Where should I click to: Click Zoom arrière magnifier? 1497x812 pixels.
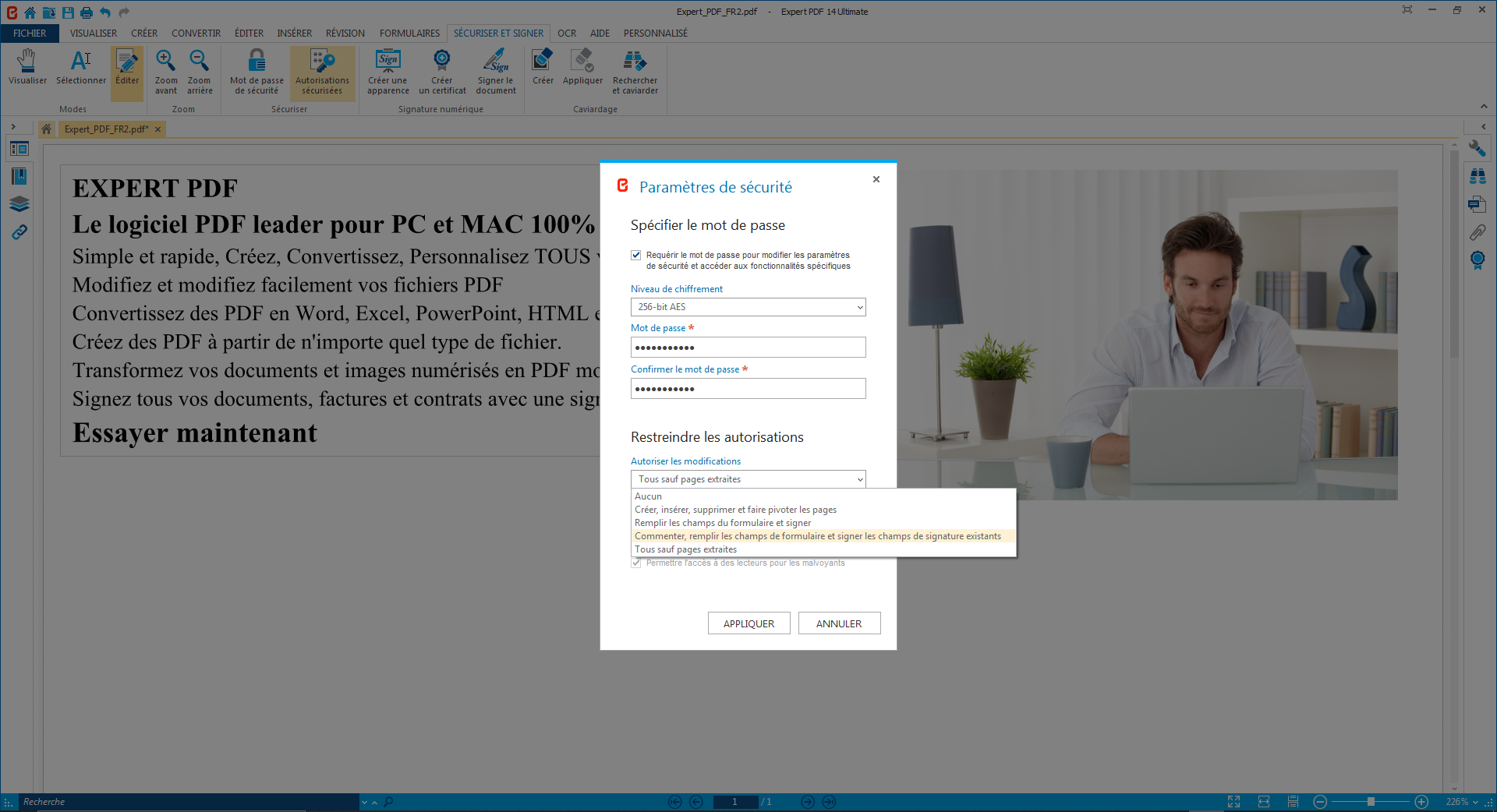click(x=200, y=72)
